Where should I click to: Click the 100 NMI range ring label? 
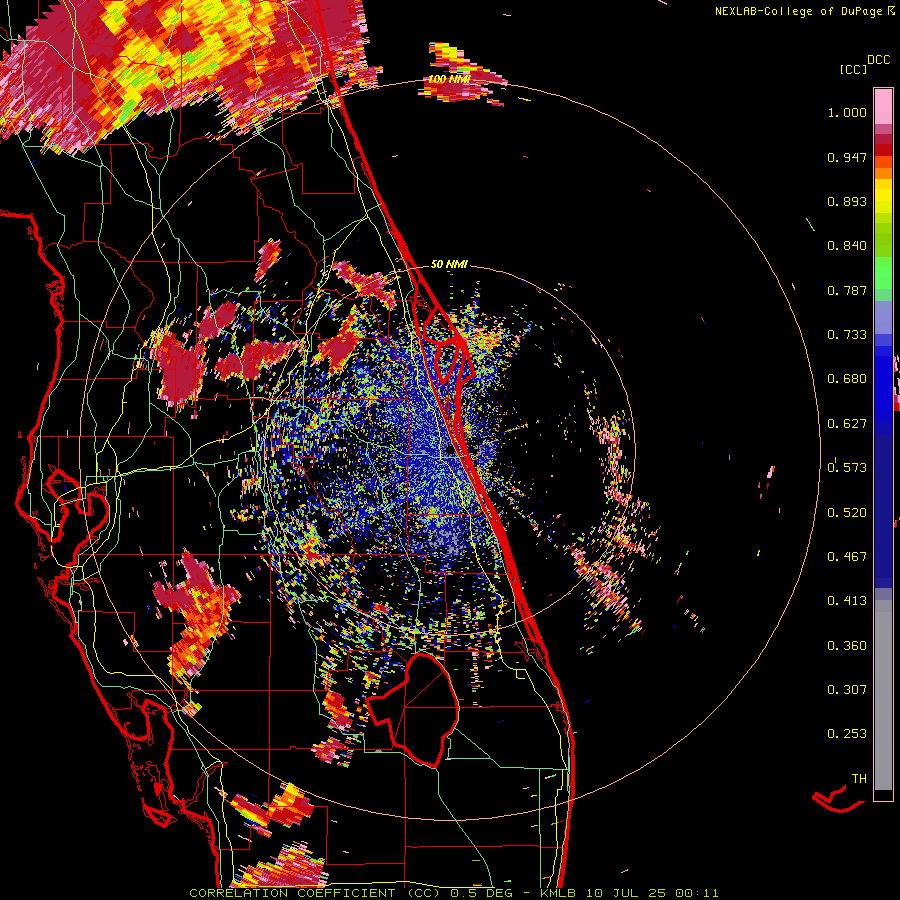point(449,79)
